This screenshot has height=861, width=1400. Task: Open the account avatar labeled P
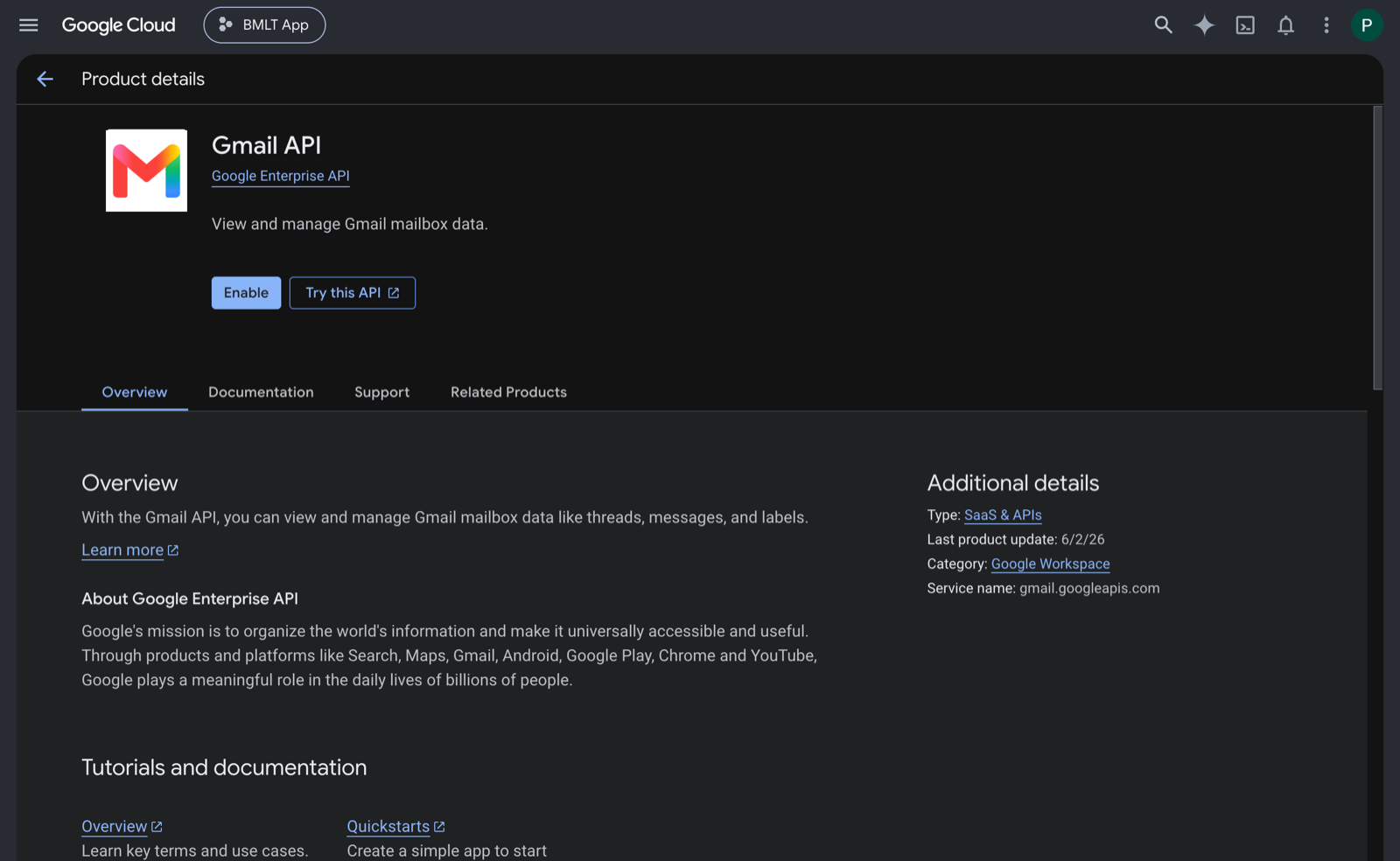[1366, 25]
